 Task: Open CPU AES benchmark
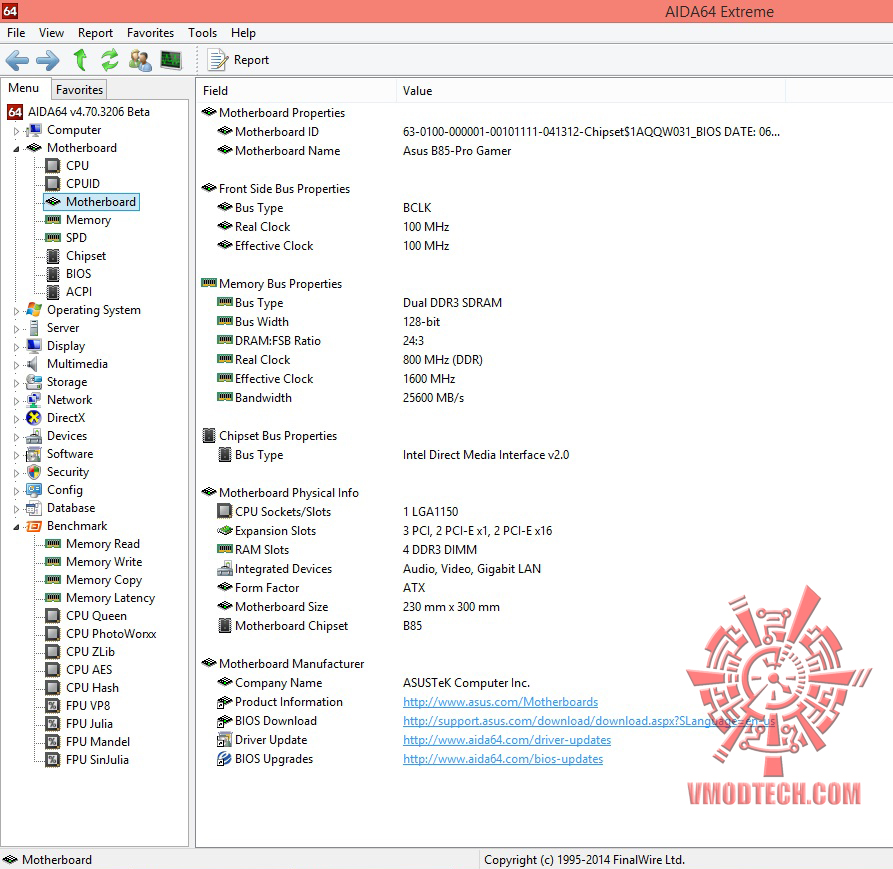pos(89,670)
